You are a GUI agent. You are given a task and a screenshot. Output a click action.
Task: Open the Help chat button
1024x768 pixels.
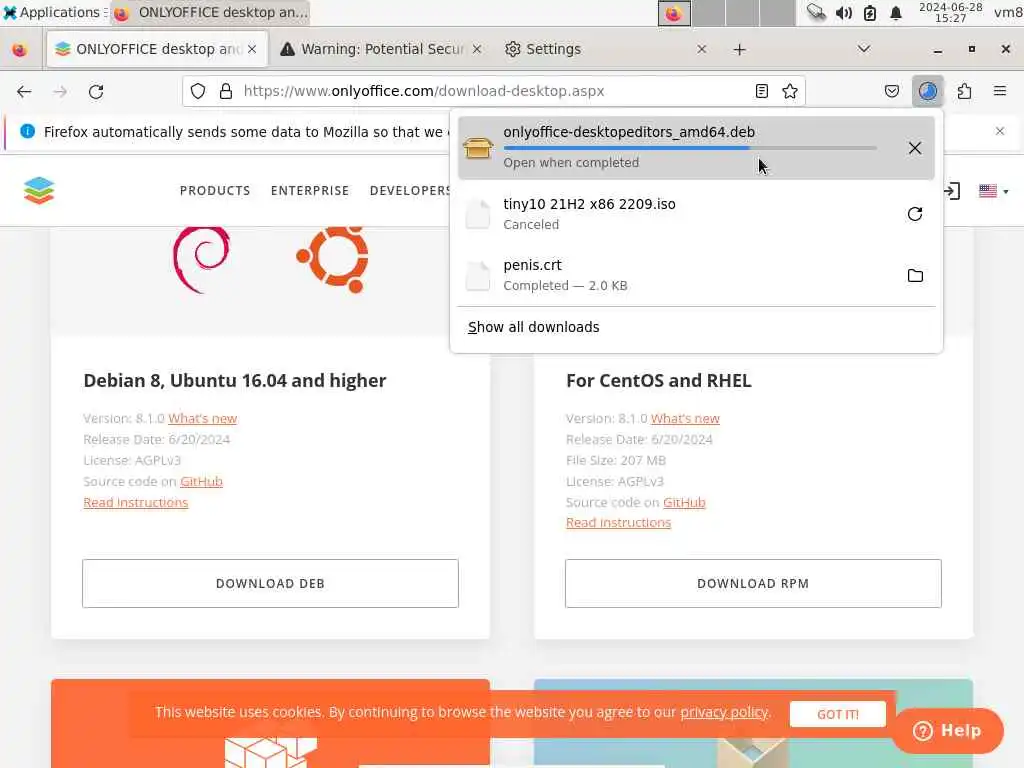pyautogui.click(x=948, y=731)
